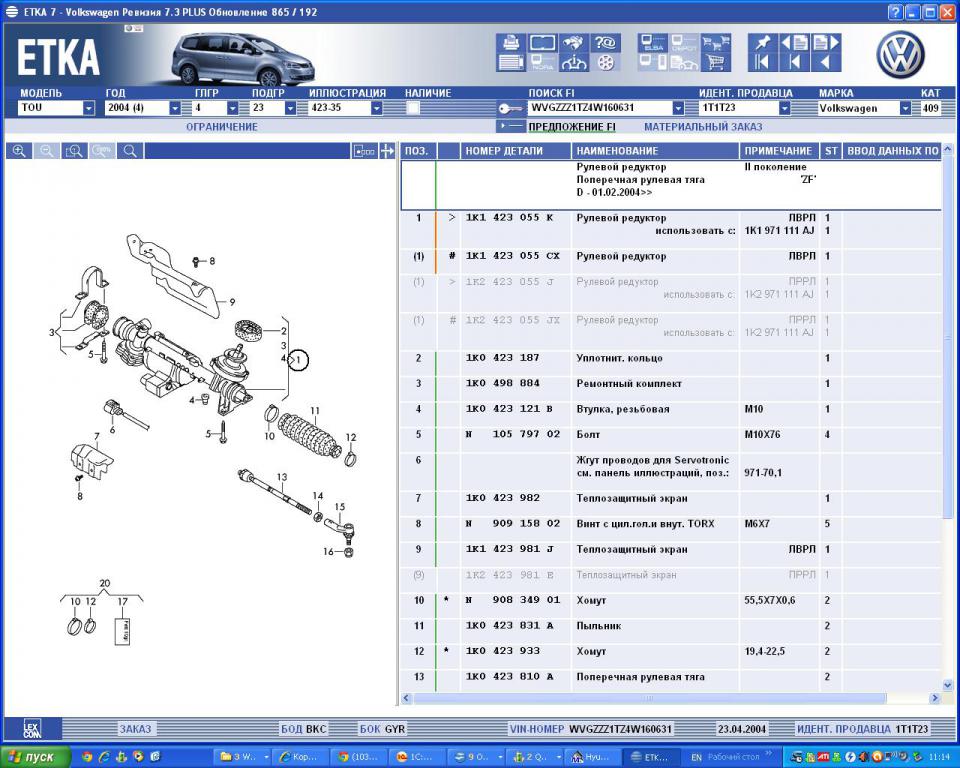Click the expand panel arrow icon
Viewport: 960px width, 768px height.
387,151
